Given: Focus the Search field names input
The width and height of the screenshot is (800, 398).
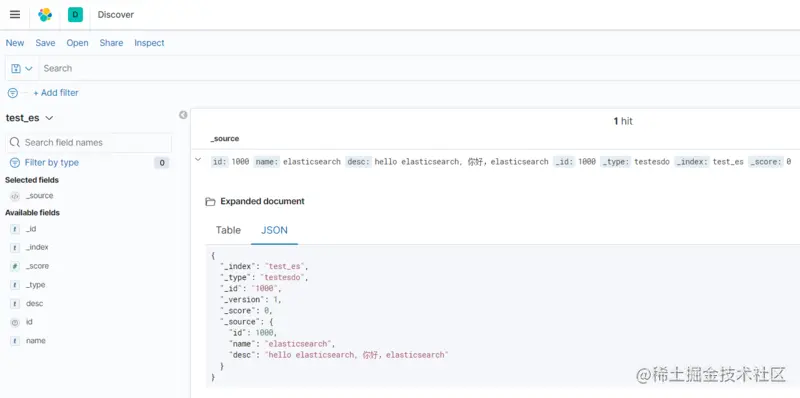Looking at the screenshot, I should [88, 143].
